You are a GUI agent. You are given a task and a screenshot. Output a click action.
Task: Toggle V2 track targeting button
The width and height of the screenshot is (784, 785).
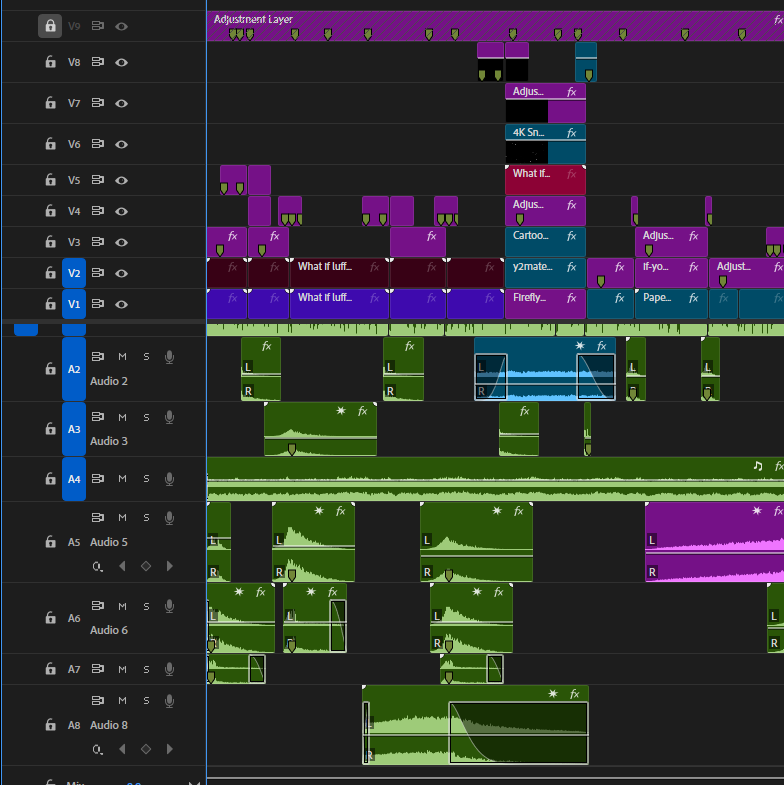(x=74, y=273)
